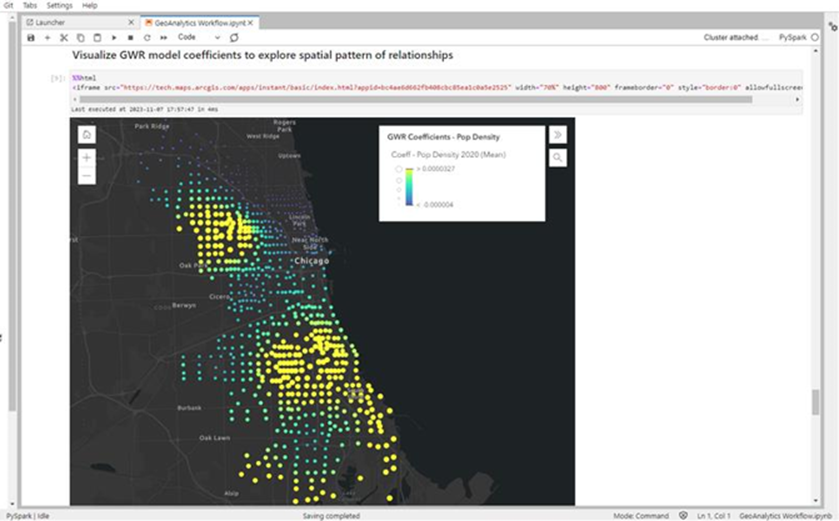
Task: Switch to the Launcher tab
Action: coord(50,22)
